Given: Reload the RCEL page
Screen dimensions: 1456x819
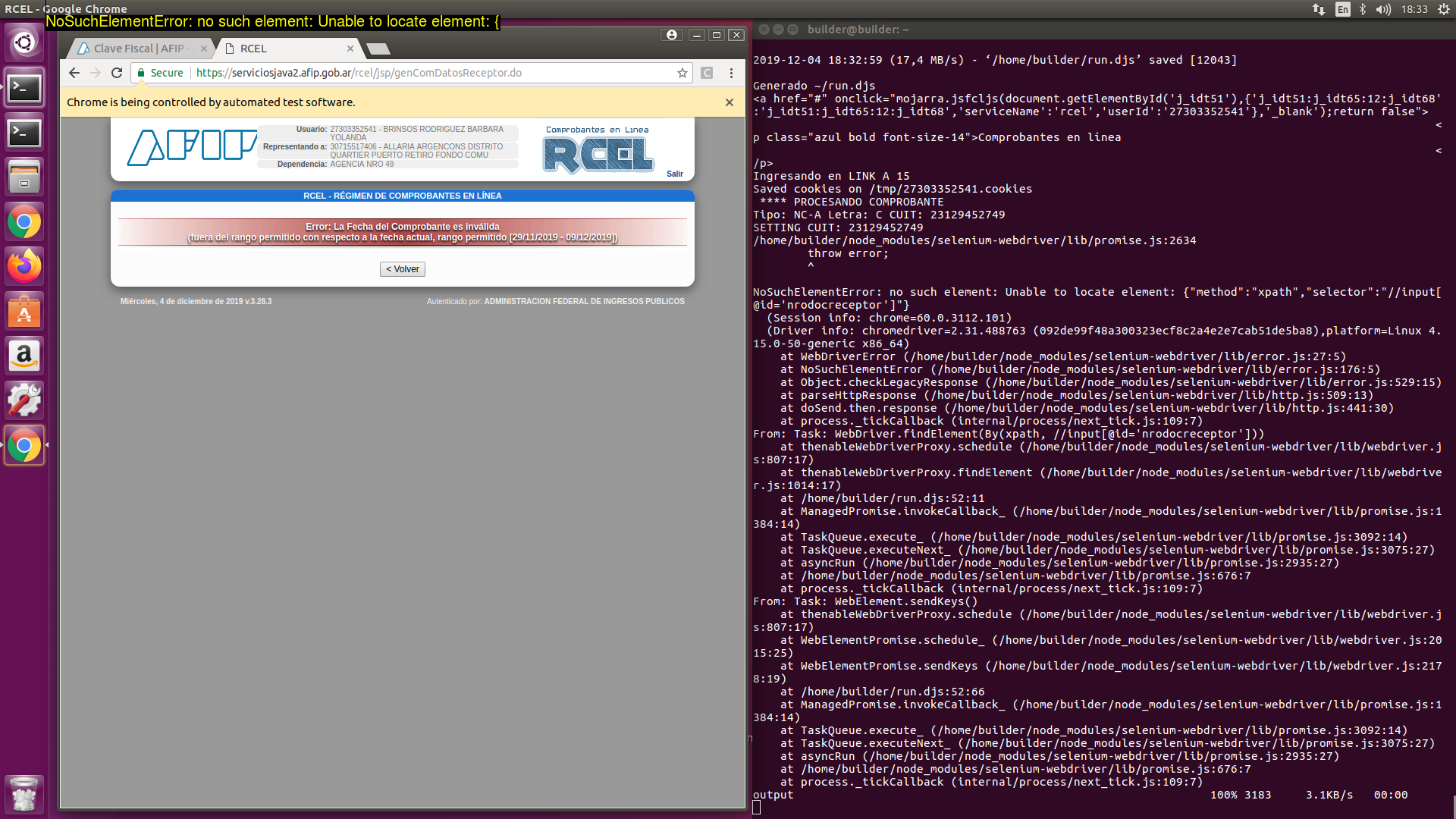Looking at the screenshot, I should pos(117,73).
